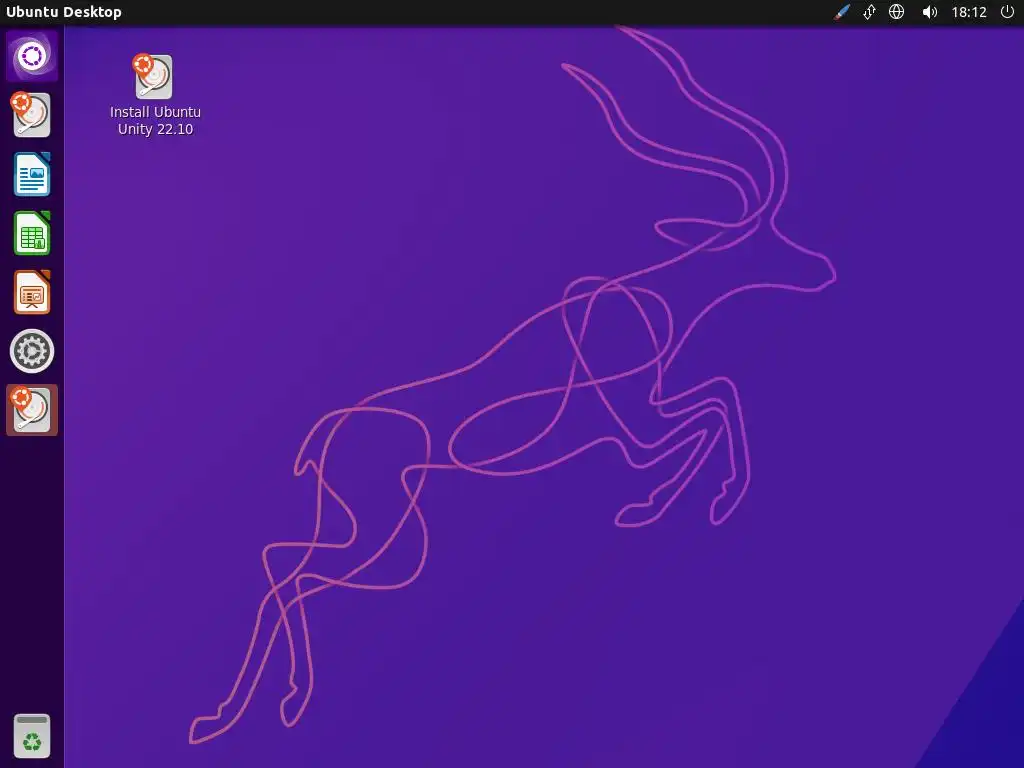Open System Settings gear icon
This screenshot has height=768, width=1024.
coord(32,351)
